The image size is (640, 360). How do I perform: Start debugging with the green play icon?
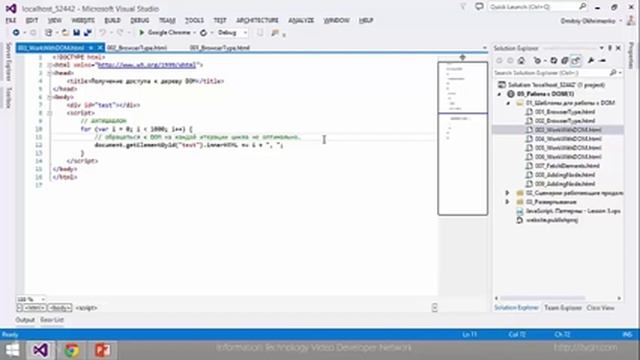point(142,32)
